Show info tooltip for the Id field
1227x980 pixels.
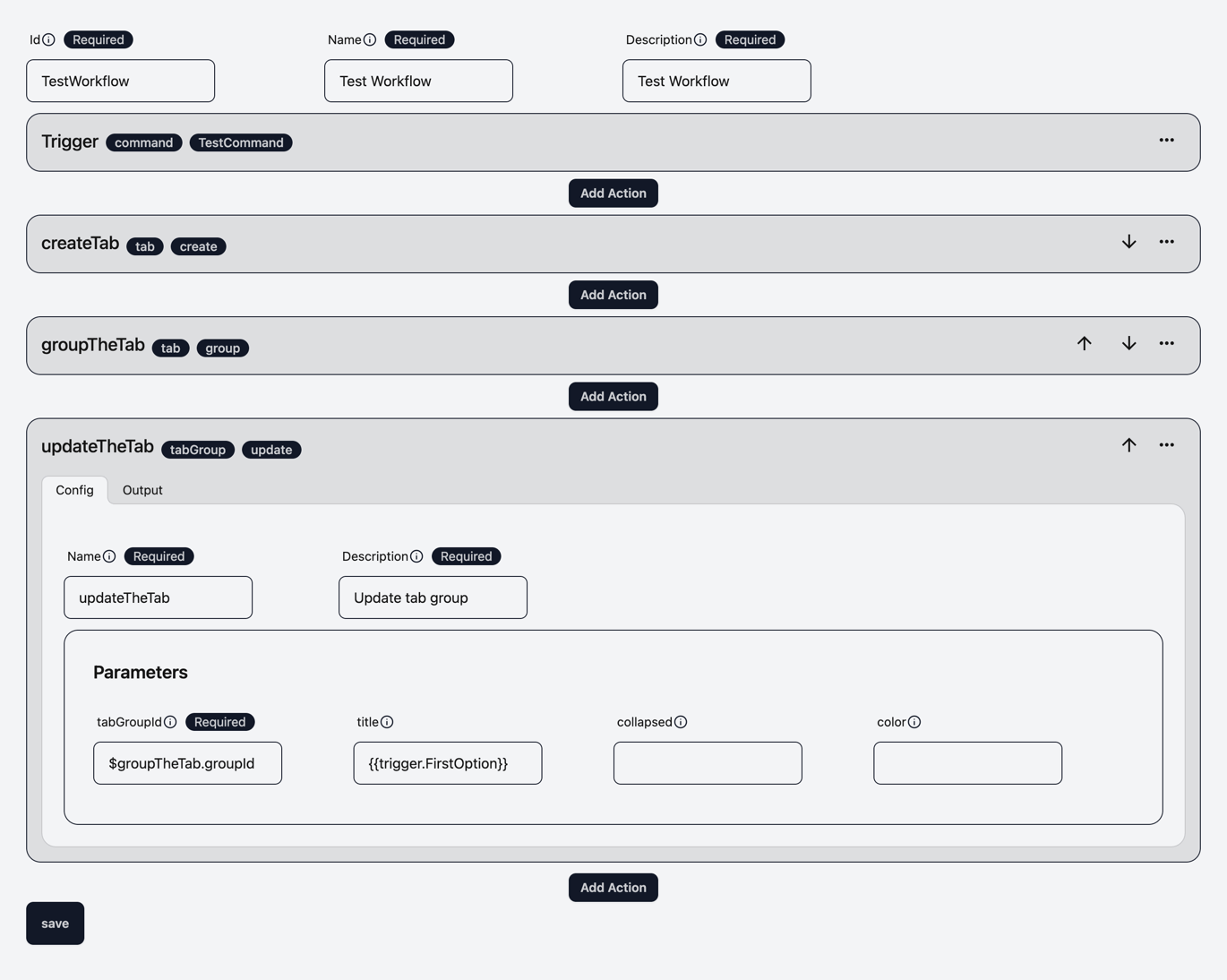click(x=49, y=39)
